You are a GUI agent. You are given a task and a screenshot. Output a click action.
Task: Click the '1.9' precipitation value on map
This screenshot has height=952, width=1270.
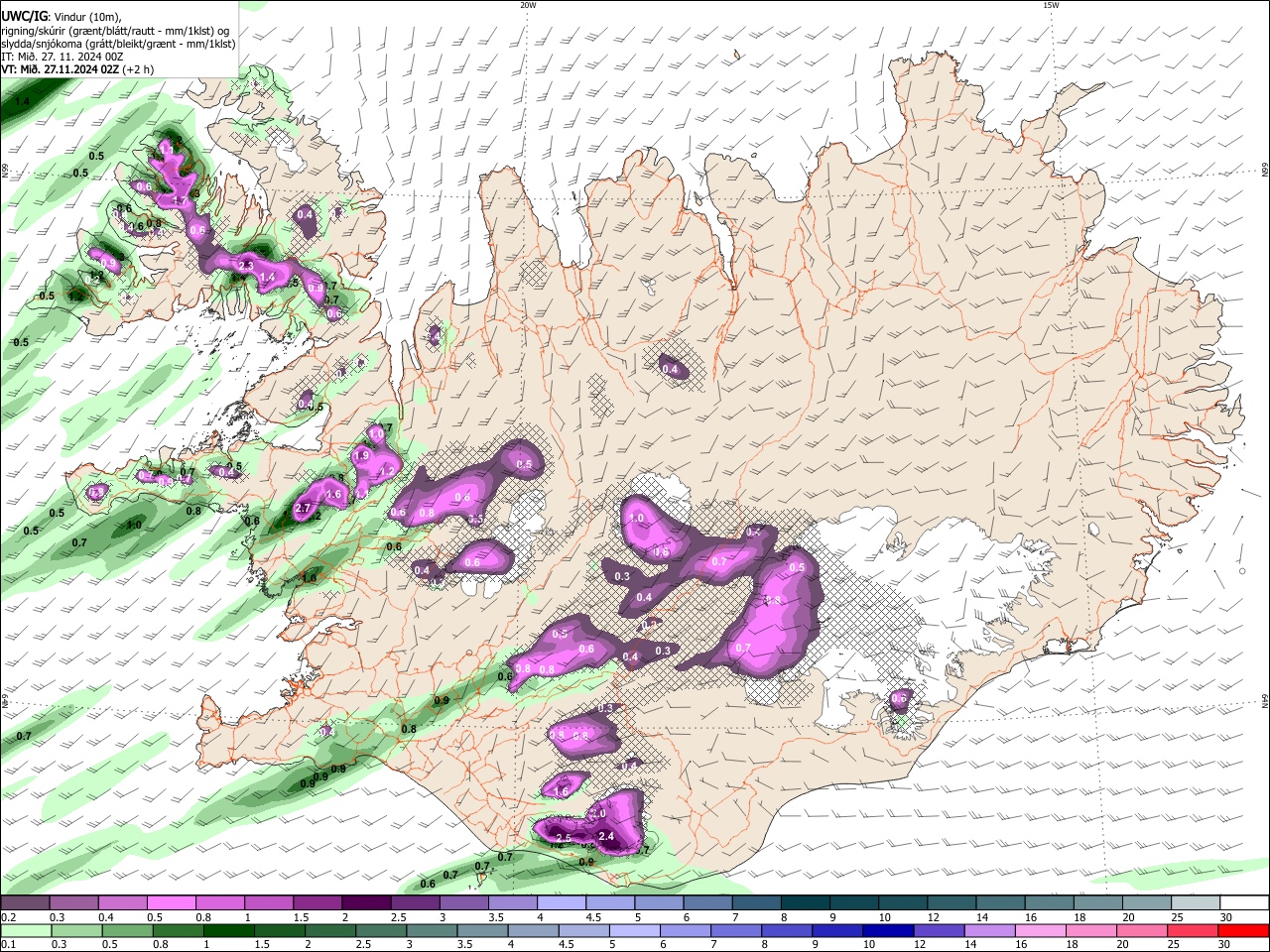[361, 455]
